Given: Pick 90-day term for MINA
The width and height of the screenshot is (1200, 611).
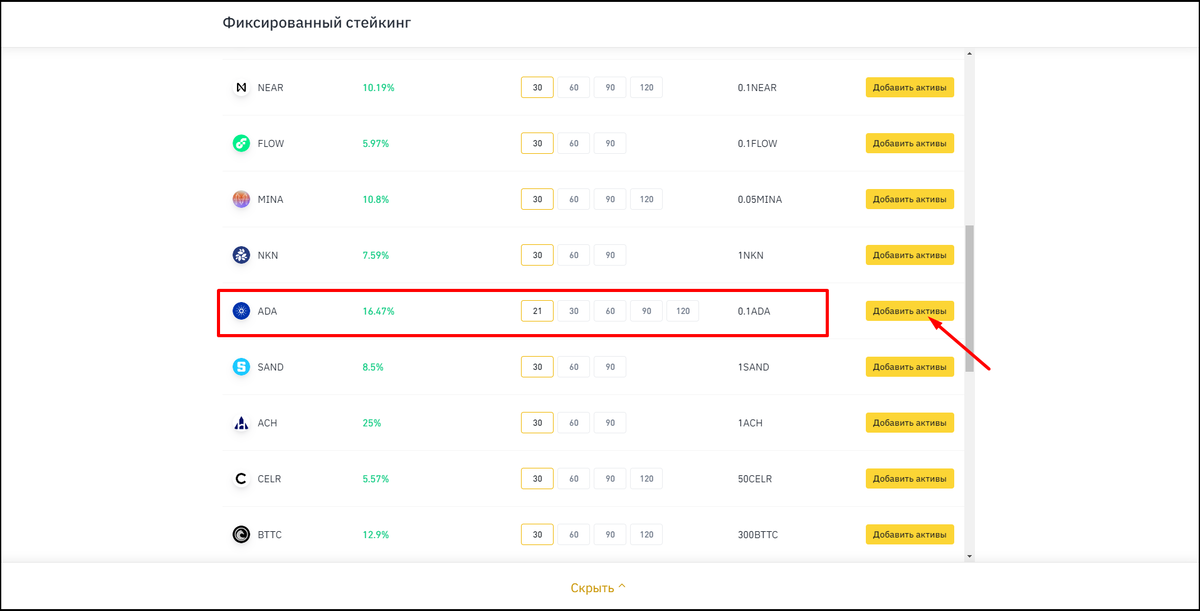Looking at the screenshot, I should (x=610, y=199).
